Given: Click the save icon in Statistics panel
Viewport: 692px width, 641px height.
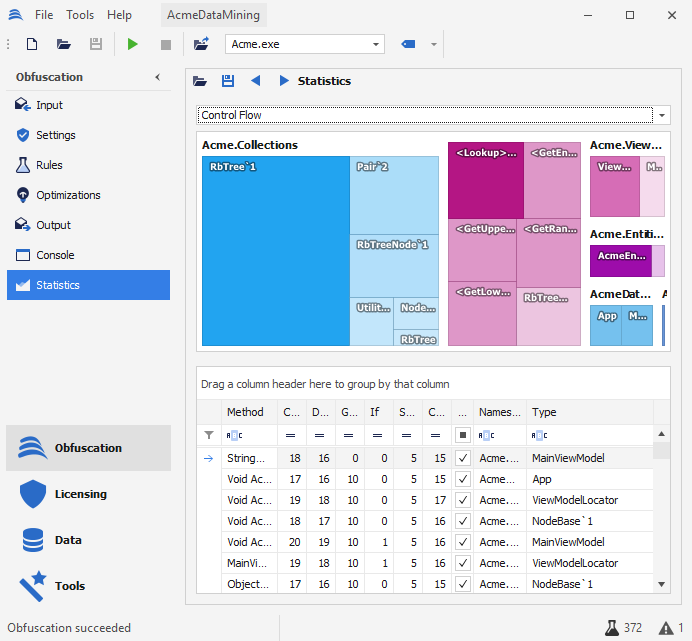Looking at the screenshot, I should pos(228,81).
